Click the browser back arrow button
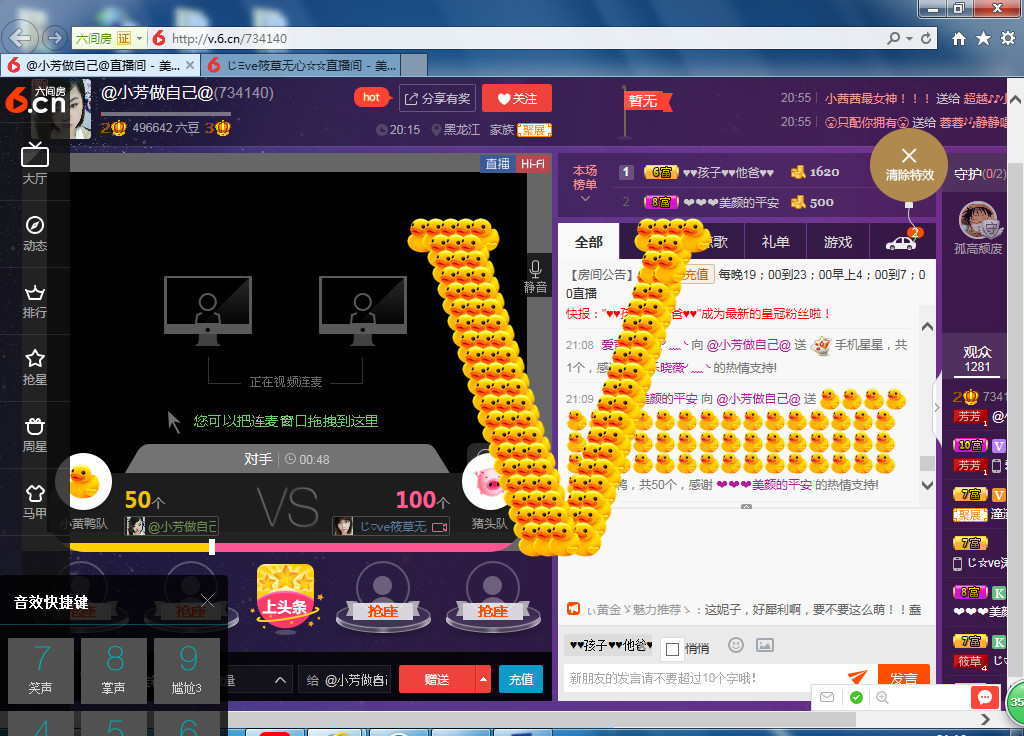 (x=20, y=38)
